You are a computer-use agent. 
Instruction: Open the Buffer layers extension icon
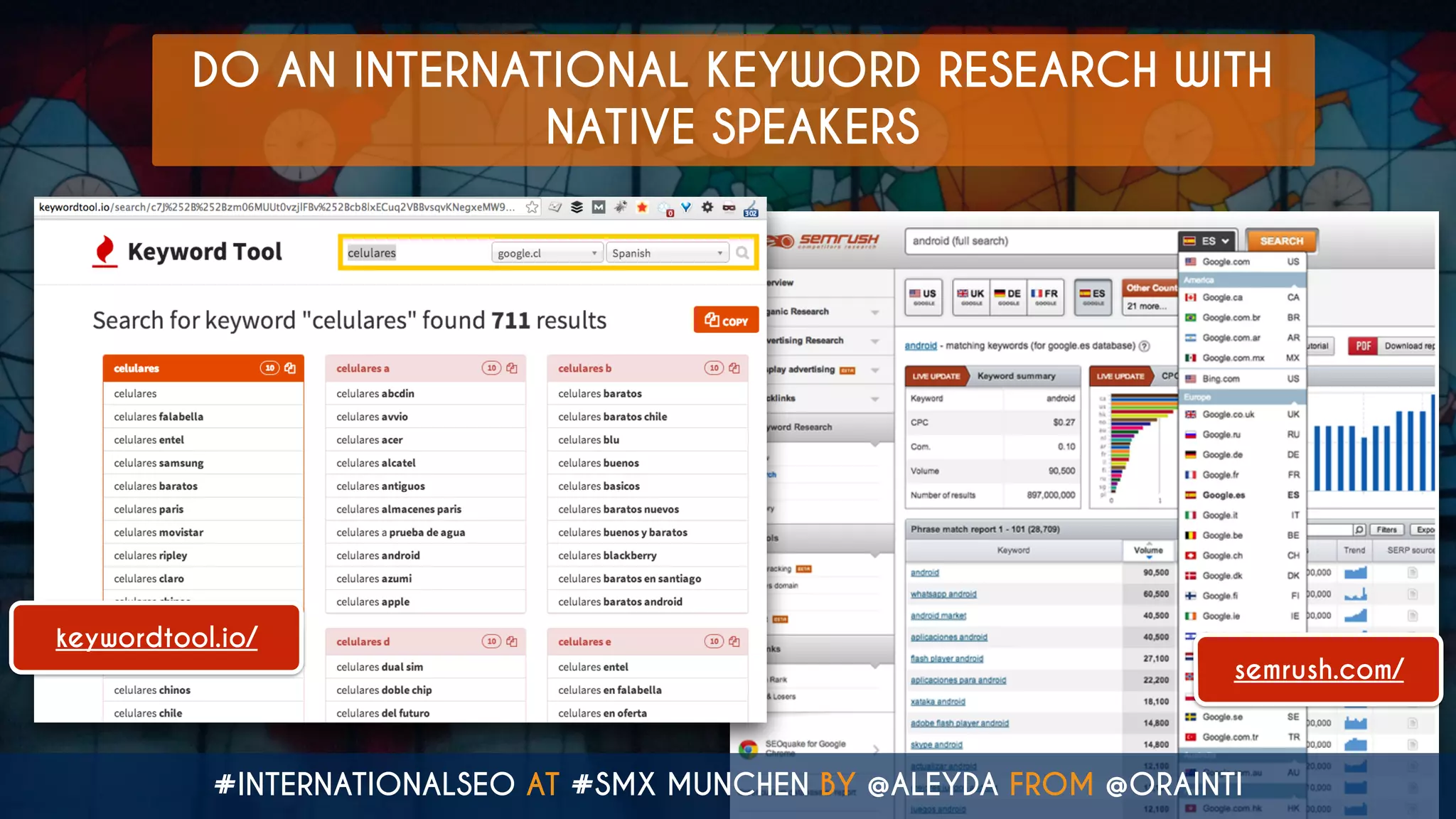pyautogui.click(x=577, y=207)
